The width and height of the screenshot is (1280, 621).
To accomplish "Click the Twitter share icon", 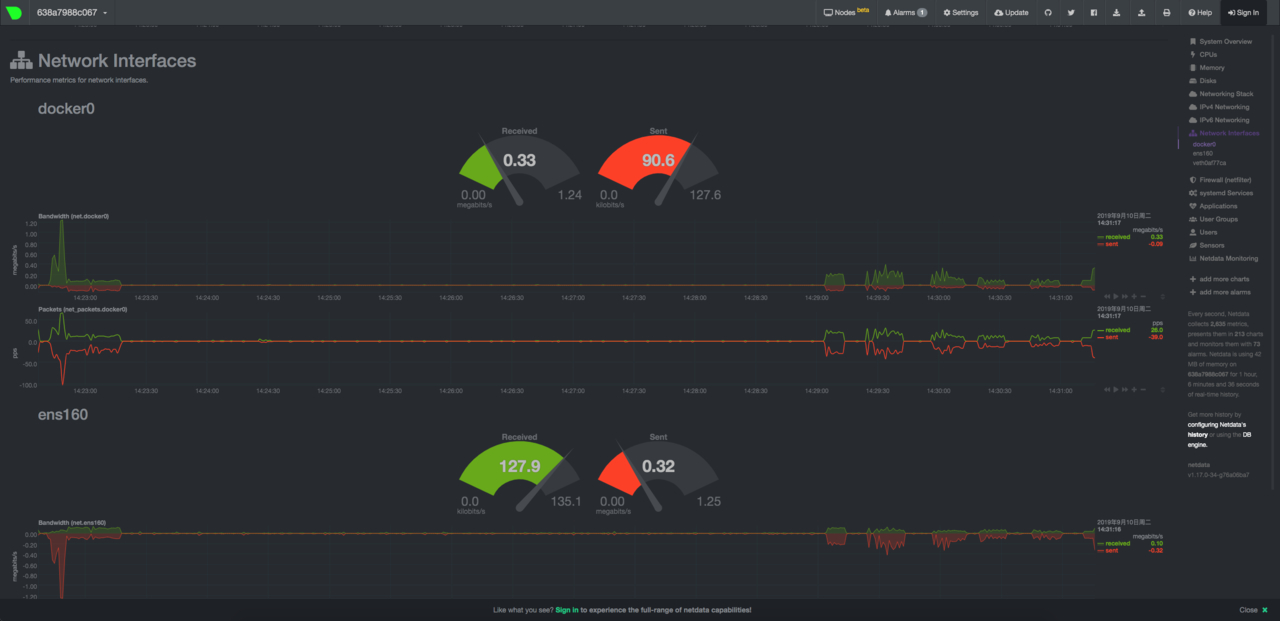I will pos(1071,13).
